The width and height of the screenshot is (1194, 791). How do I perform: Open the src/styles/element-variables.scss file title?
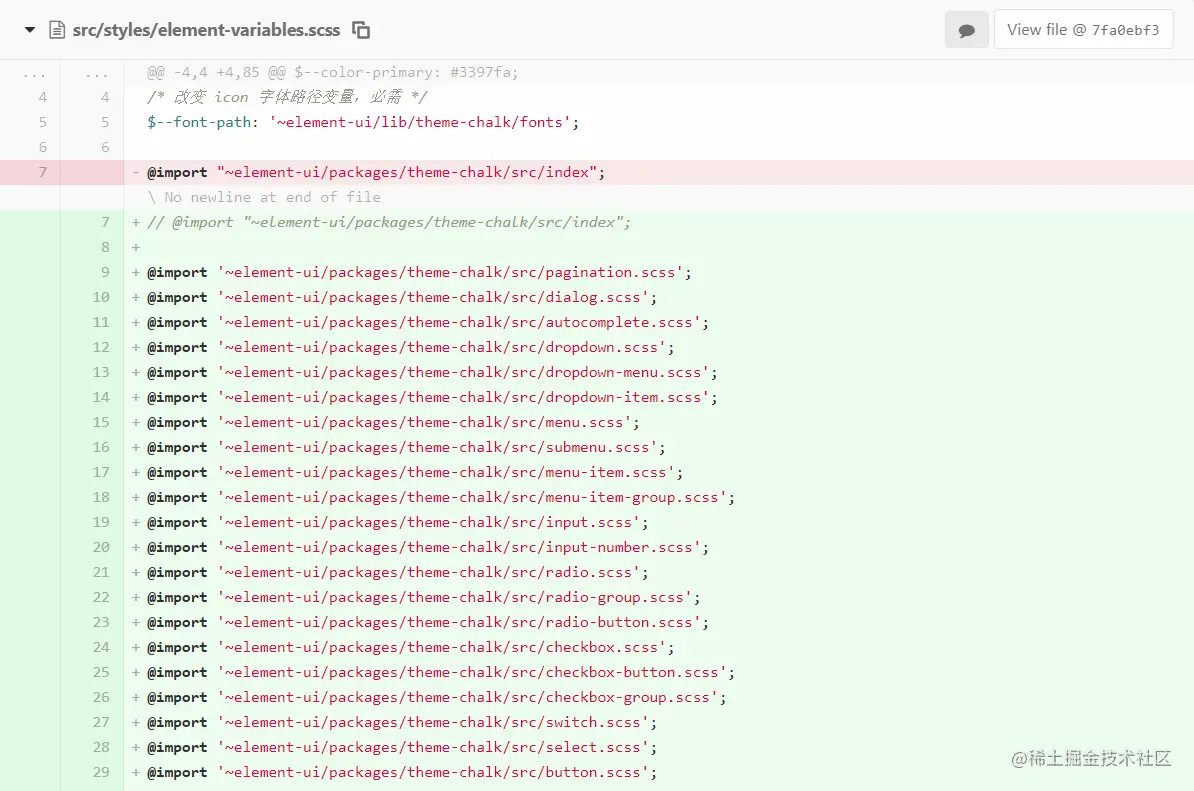(206, 30)
